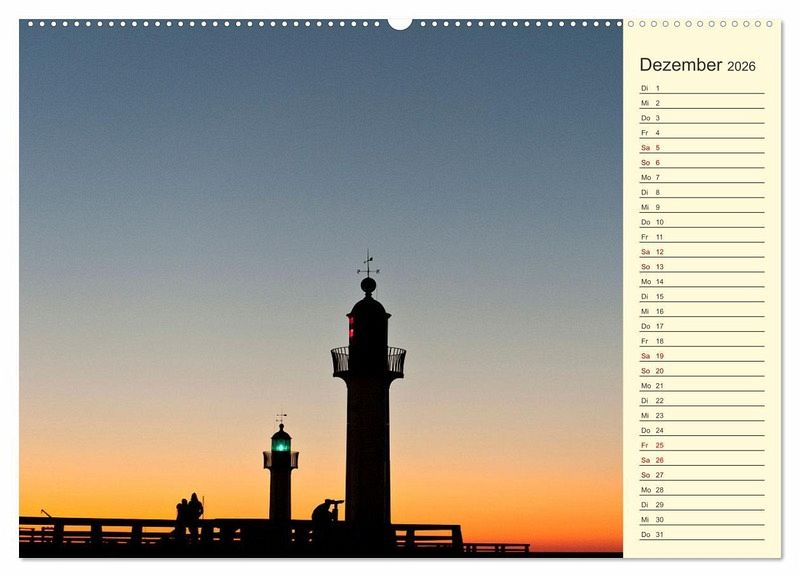This screenshot has height=577, width=800.
Task: Click the weather vane atop tall lighthouse
Action: coord(368,266)
